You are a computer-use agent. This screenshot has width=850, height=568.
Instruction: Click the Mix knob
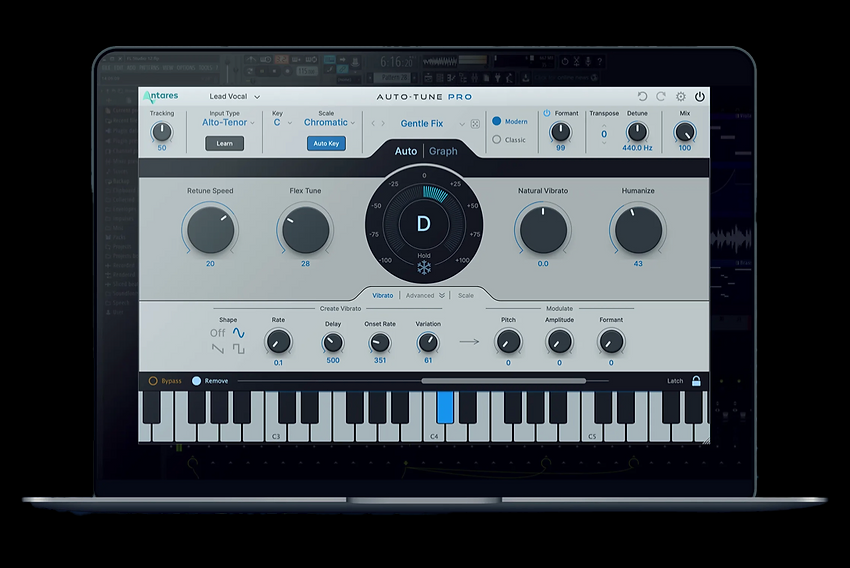[685, 132]
